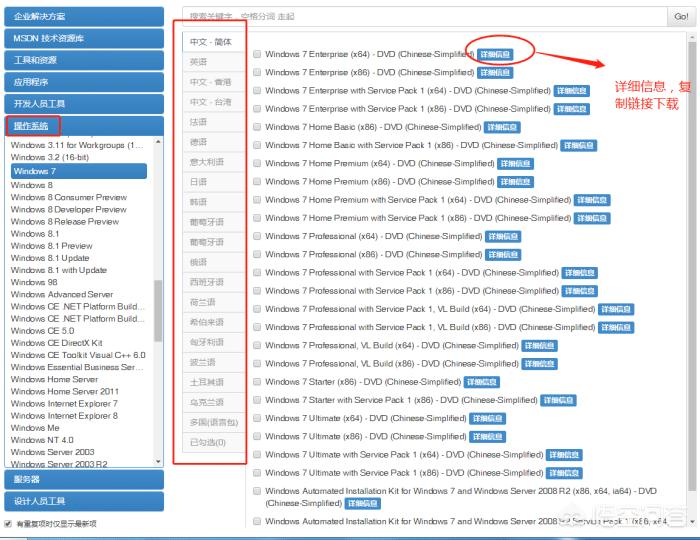Open 详细信息 for Windows 7 Starter (x86)
Viewport: 700px width, 540px height.
(482, 382)
